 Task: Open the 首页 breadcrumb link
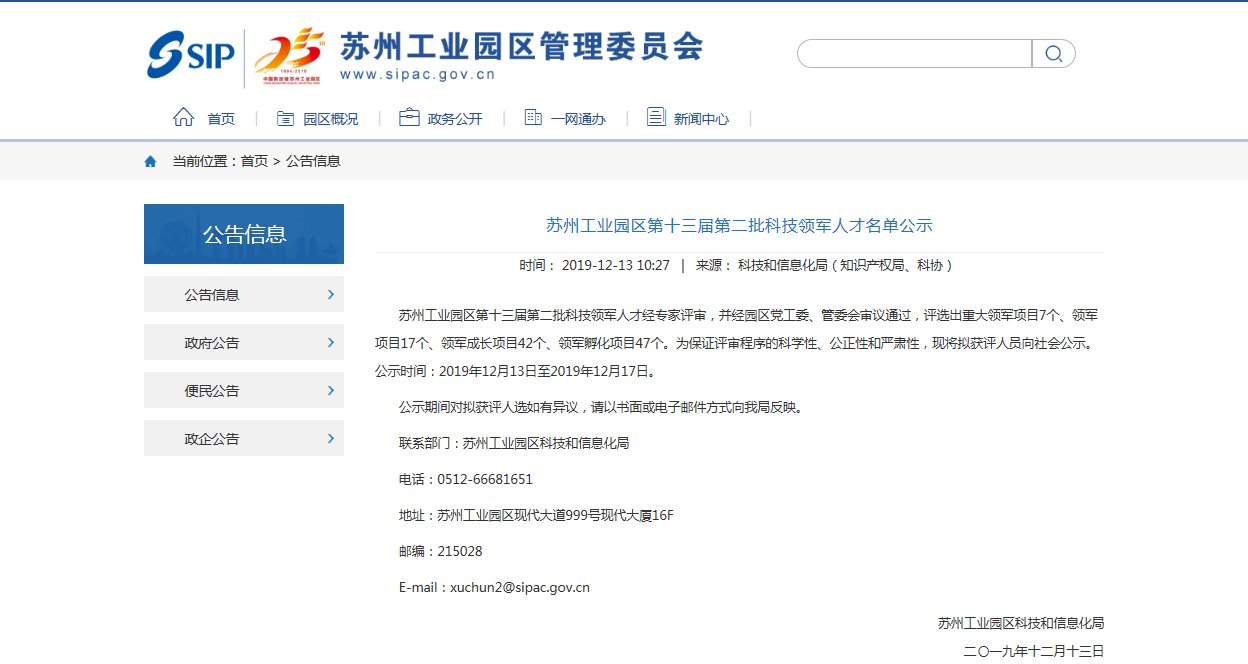[253, 160]
